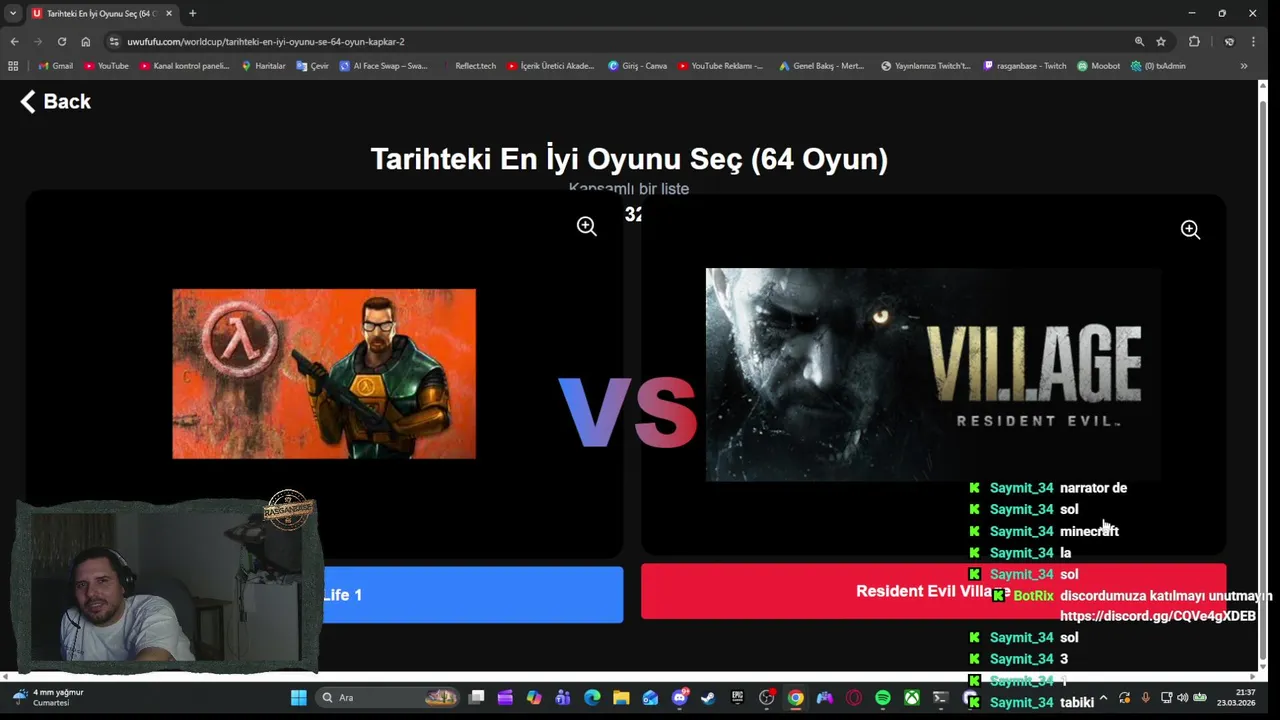Open the Çevir bookmark
Screen dimensions: 1280x720
[312, 66]
